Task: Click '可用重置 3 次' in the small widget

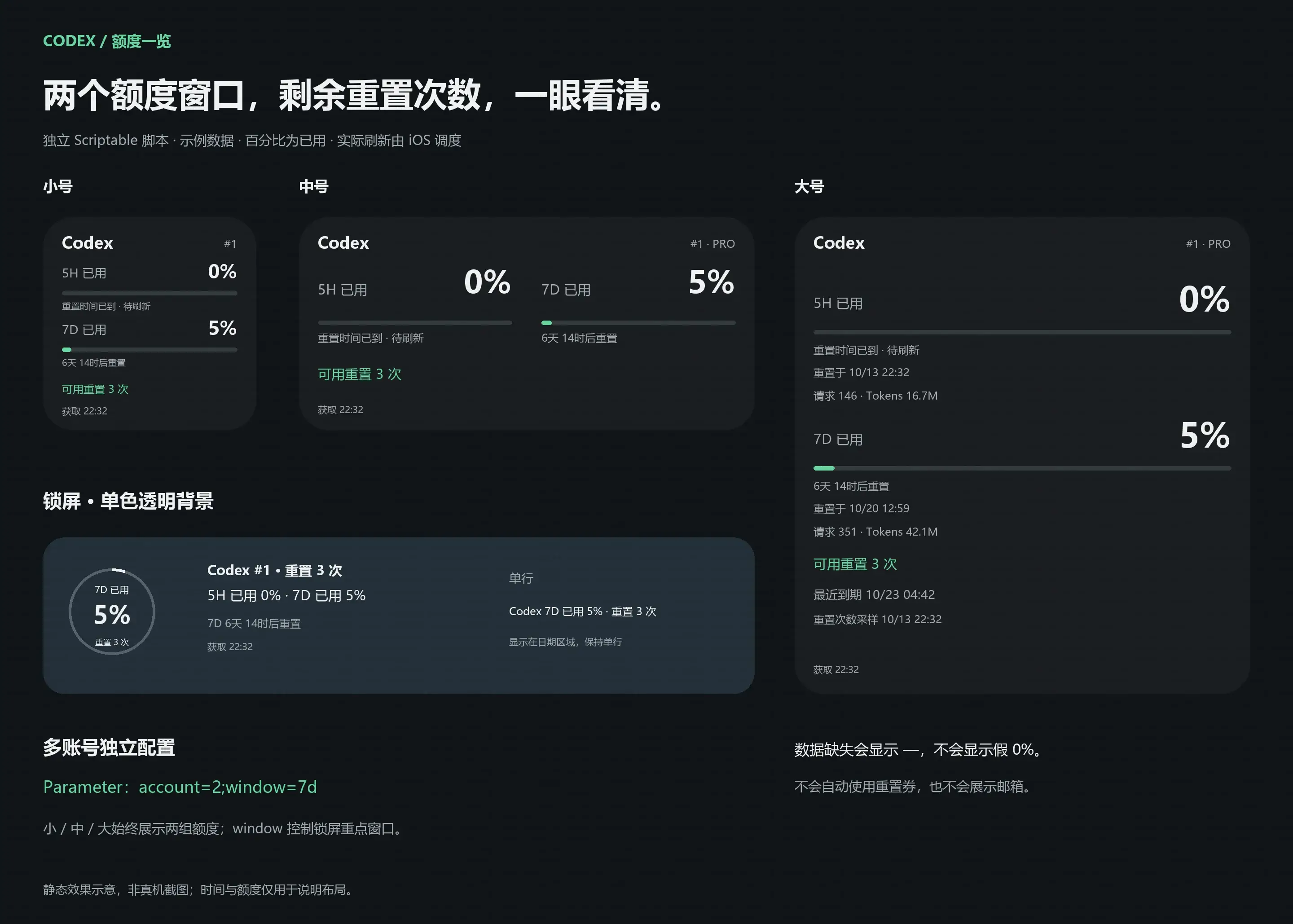Action: (95, 389)
